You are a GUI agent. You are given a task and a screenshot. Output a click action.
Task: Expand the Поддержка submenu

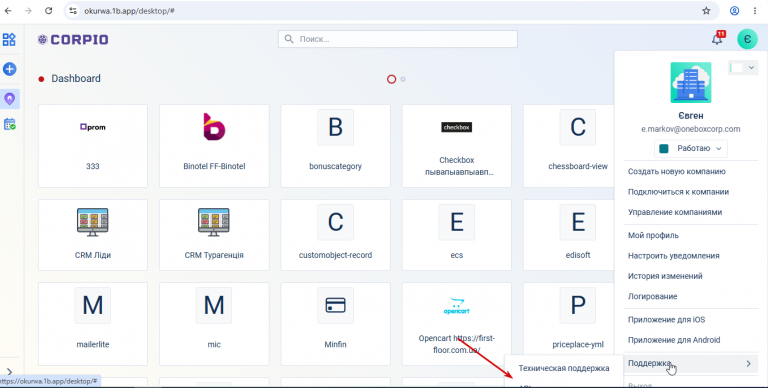tap(691, 364)
